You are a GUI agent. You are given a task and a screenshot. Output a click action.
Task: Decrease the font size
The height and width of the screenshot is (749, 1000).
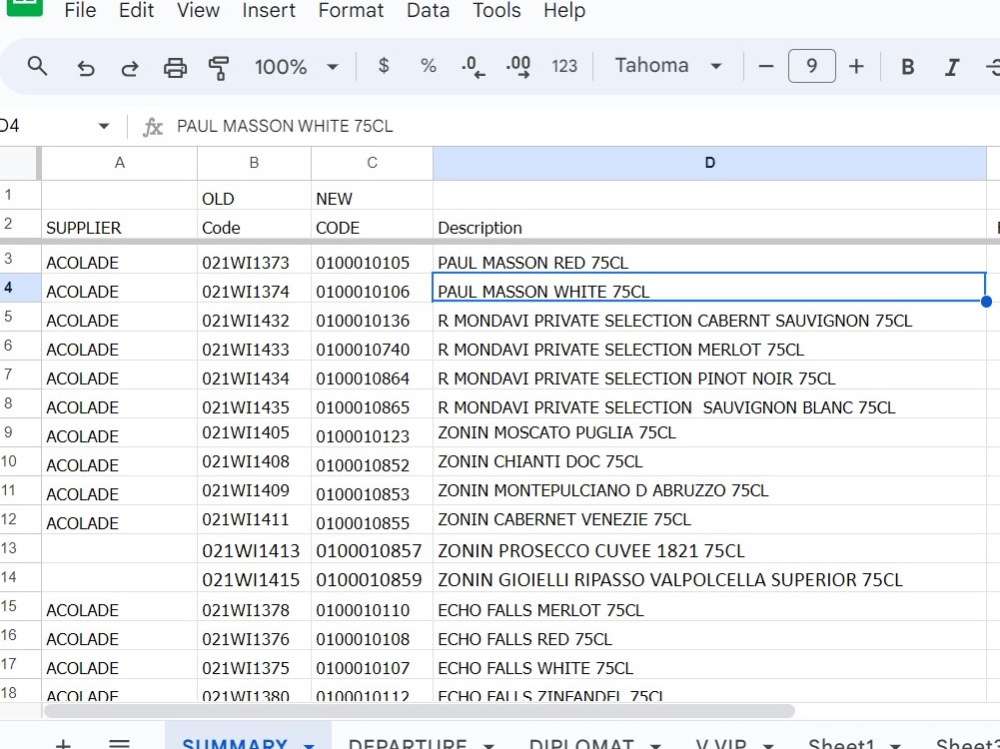click(x=766, y=66)
